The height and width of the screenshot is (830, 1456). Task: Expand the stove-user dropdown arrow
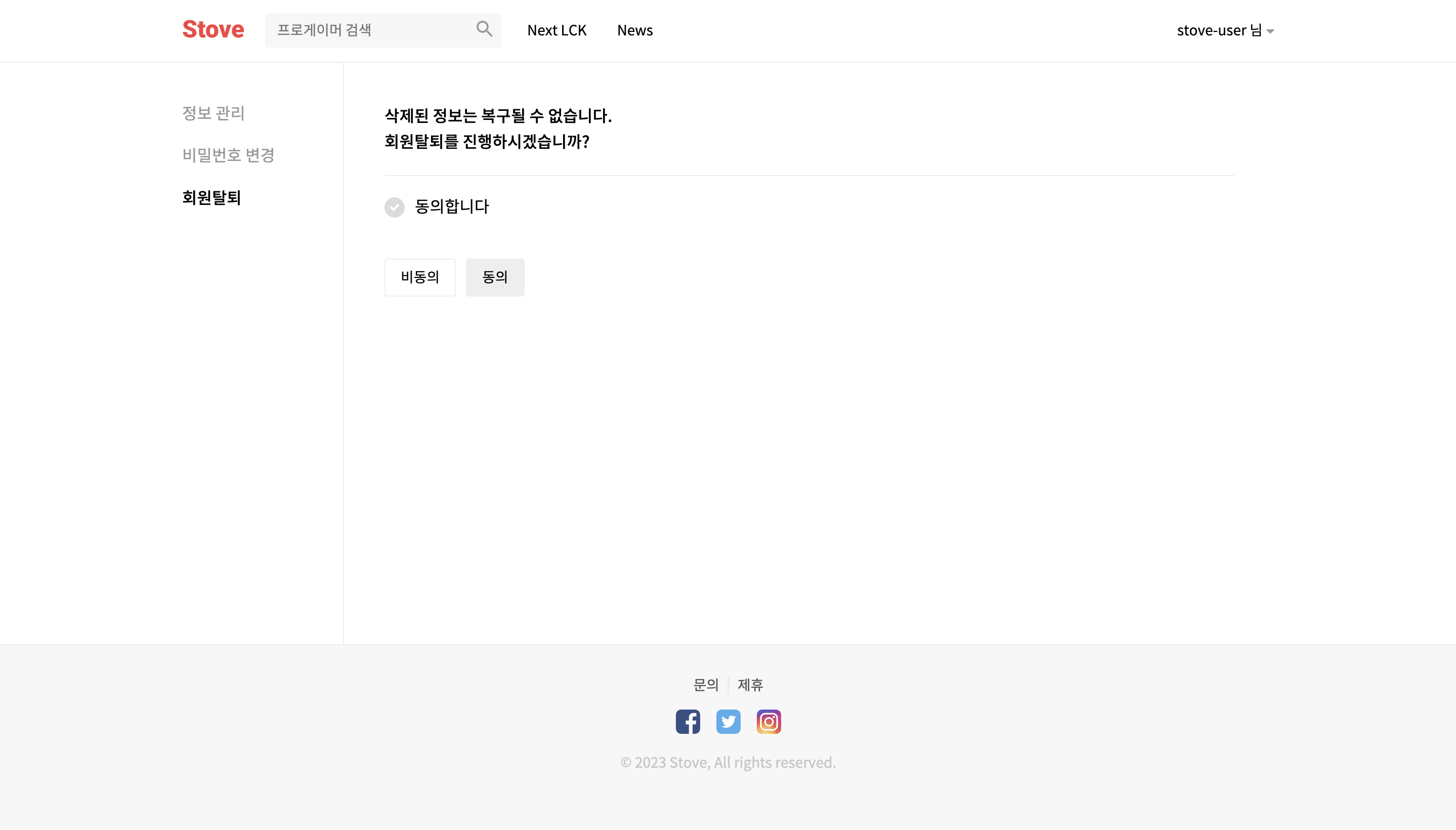click(x=1270, y=32)
